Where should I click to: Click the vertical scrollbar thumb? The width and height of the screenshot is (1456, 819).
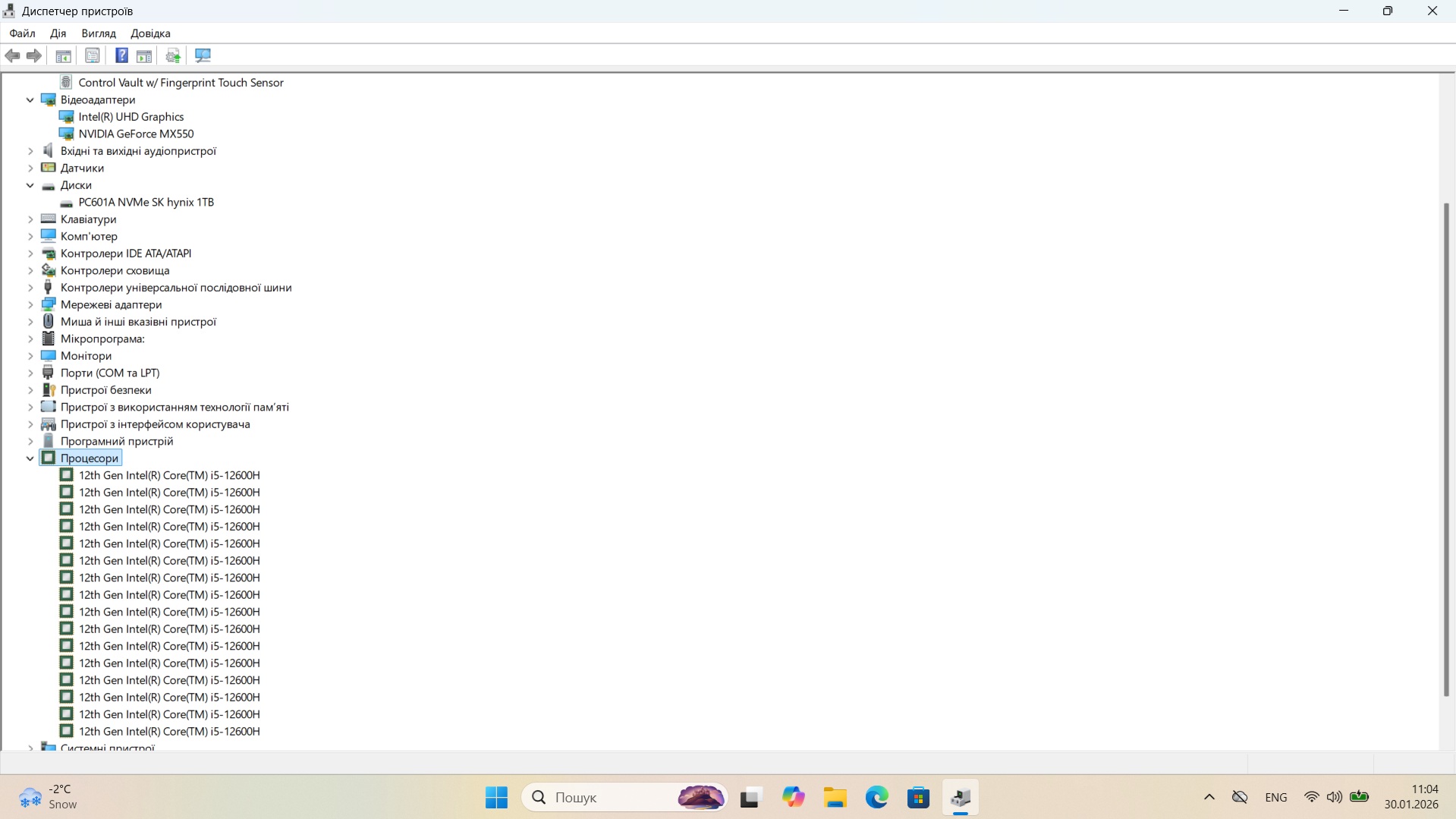(x=1446, y=448)
